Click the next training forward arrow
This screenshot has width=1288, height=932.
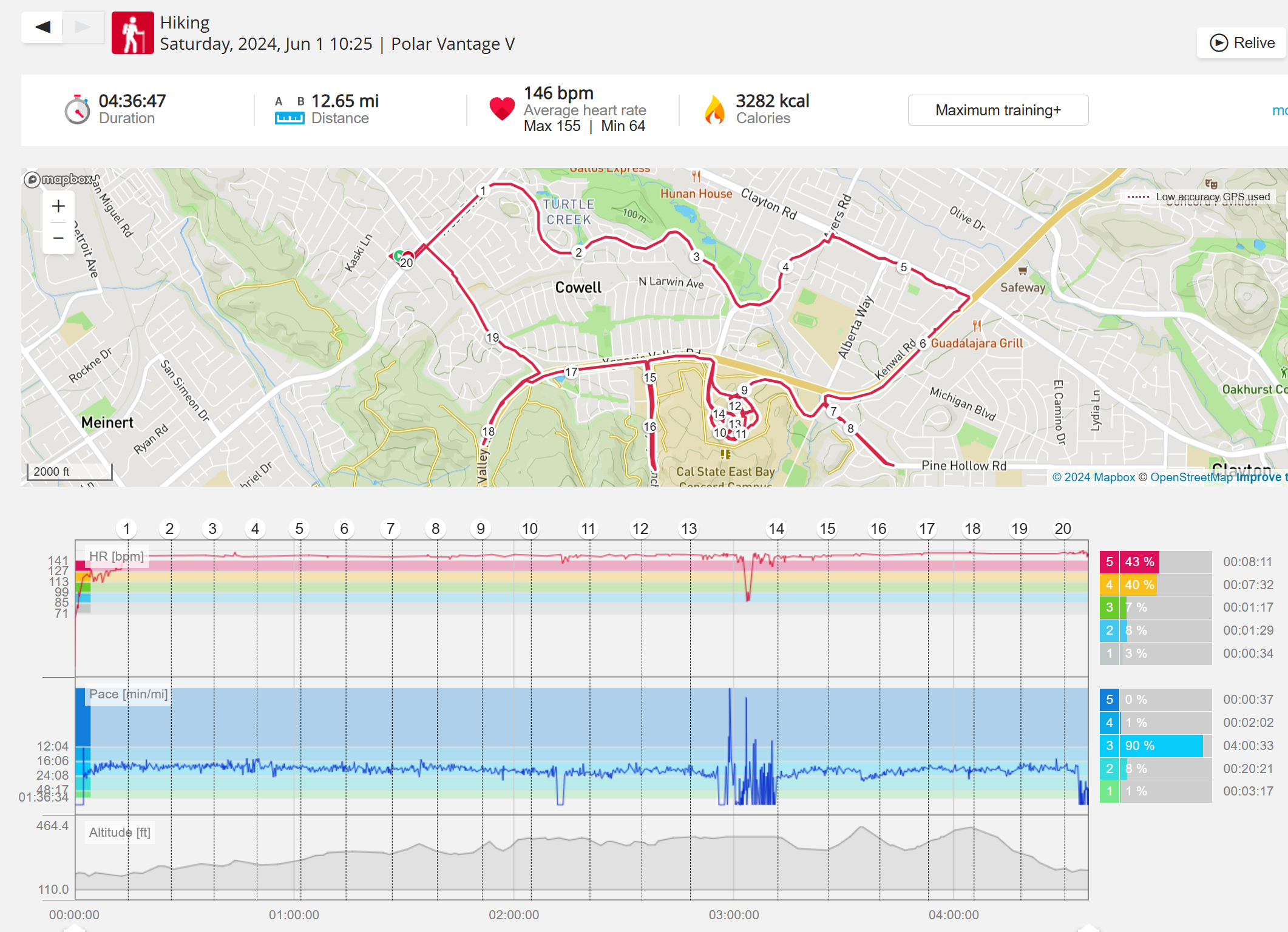tap(83, 27)
